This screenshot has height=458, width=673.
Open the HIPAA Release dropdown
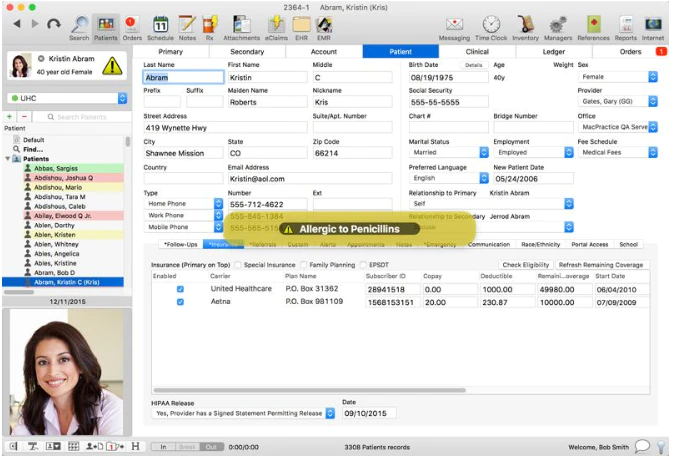pos(243,413)
